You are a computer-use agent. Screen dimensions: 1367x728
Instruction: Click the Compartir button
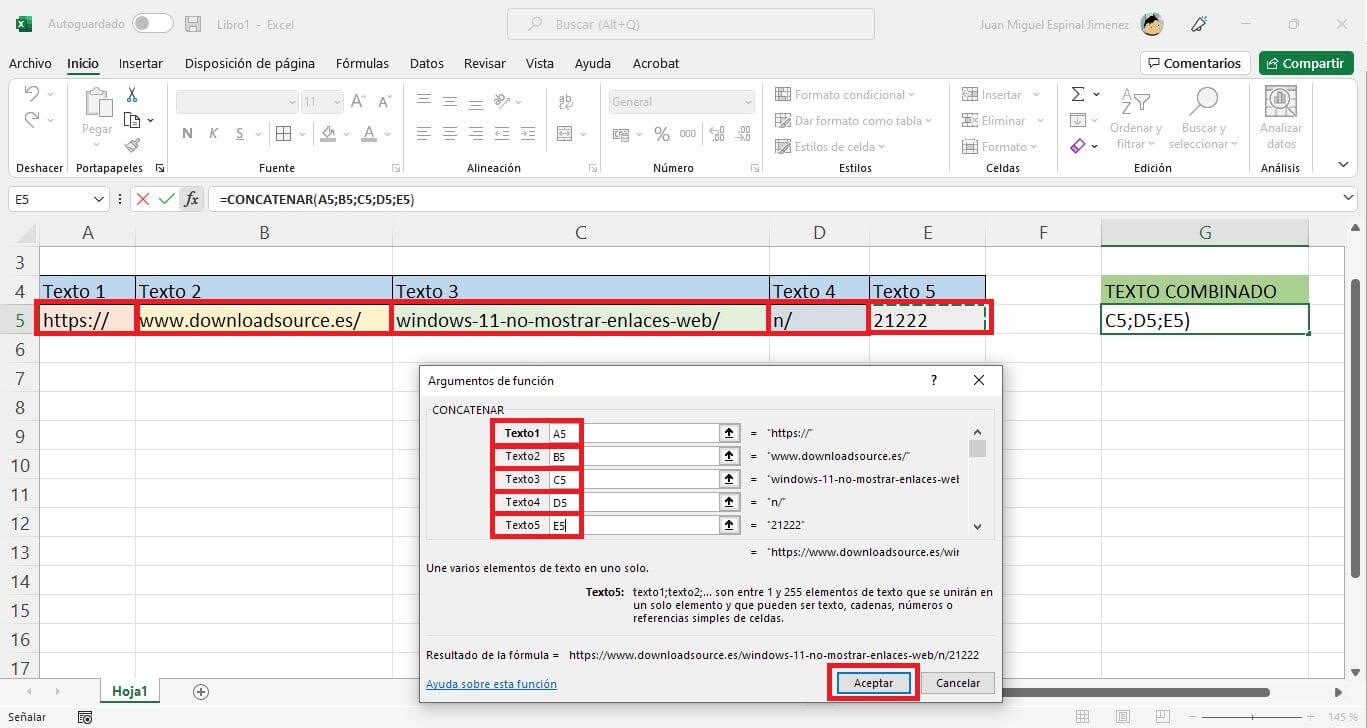1306,63
